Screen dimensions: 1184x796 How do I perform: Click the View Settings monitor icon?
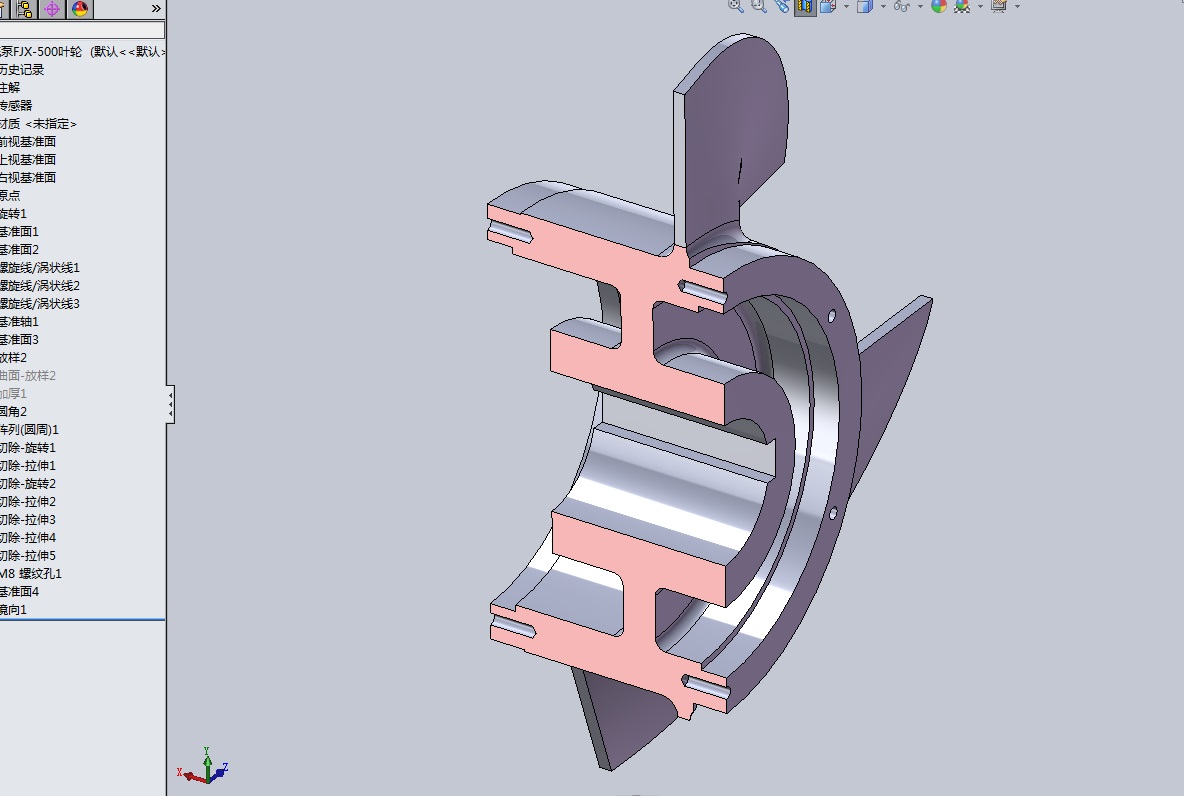click(x=999, y=6)
